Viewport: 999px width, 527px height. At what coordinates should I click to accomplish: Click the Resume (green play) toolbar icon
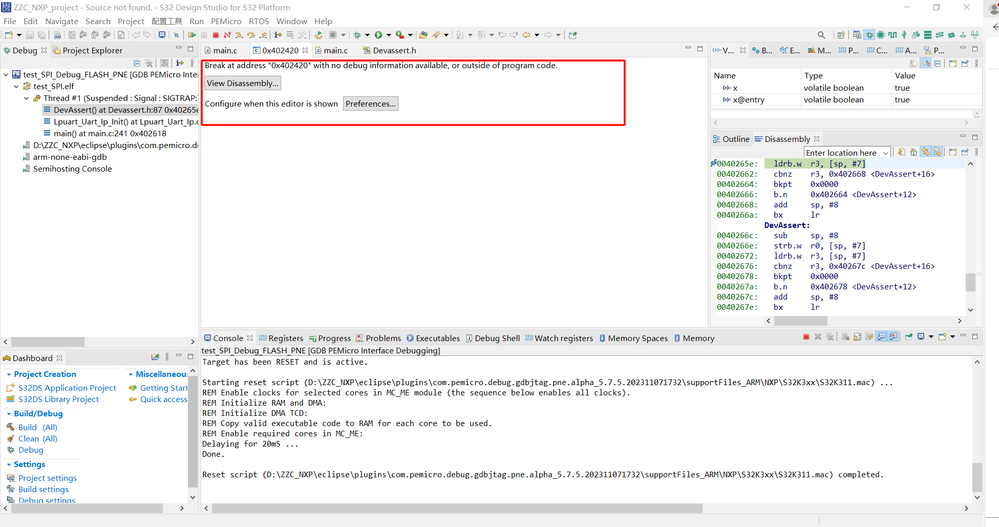(191, 35)
